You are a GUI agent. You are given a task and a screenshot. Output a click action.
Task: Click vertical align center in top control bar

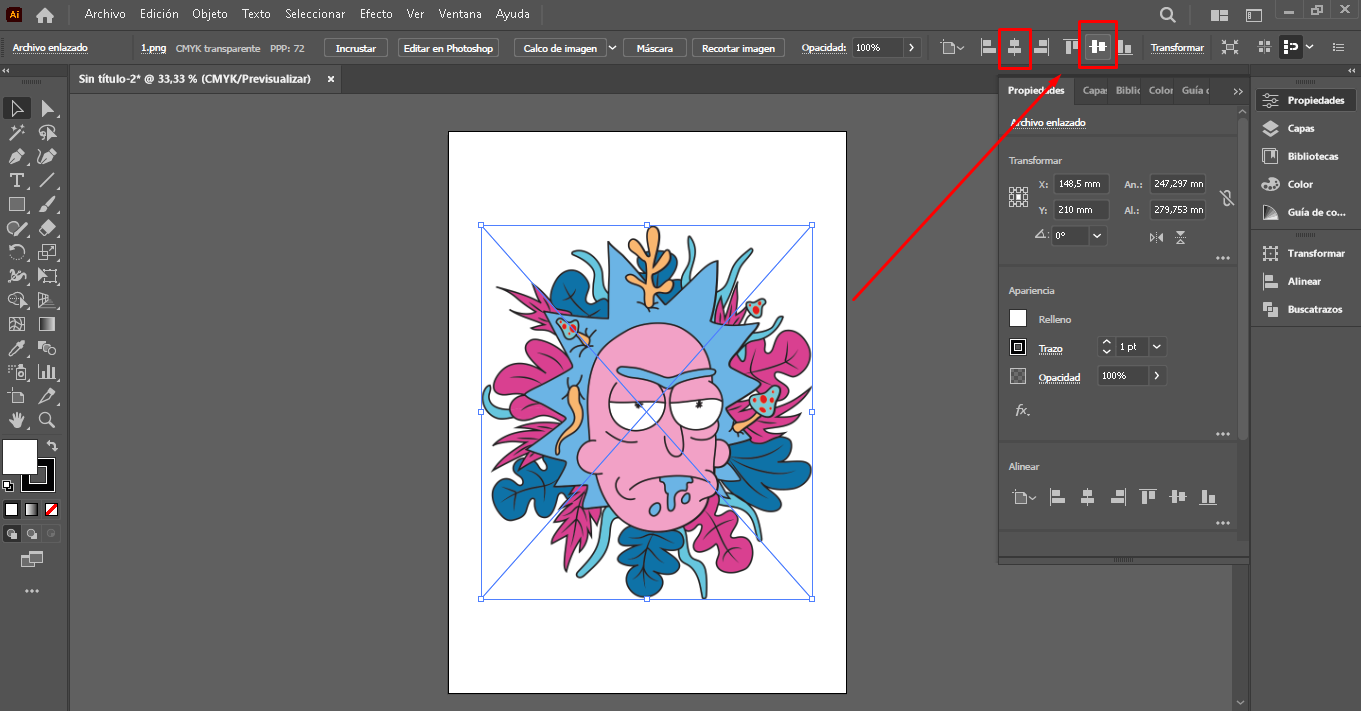click(x=1098, y=47)
